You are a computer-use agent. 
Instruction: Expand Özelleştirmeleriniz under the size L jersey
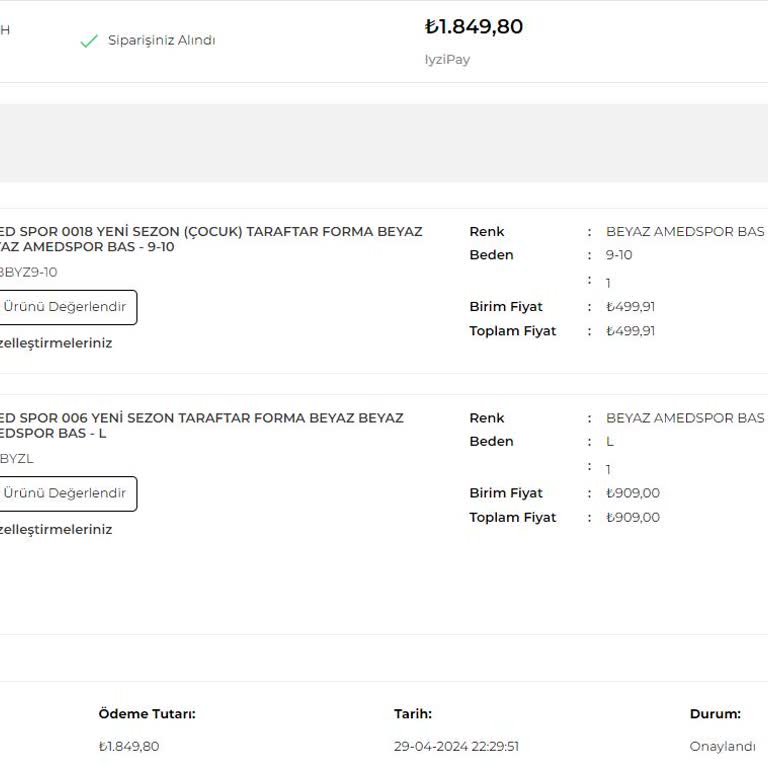[56, 530]
